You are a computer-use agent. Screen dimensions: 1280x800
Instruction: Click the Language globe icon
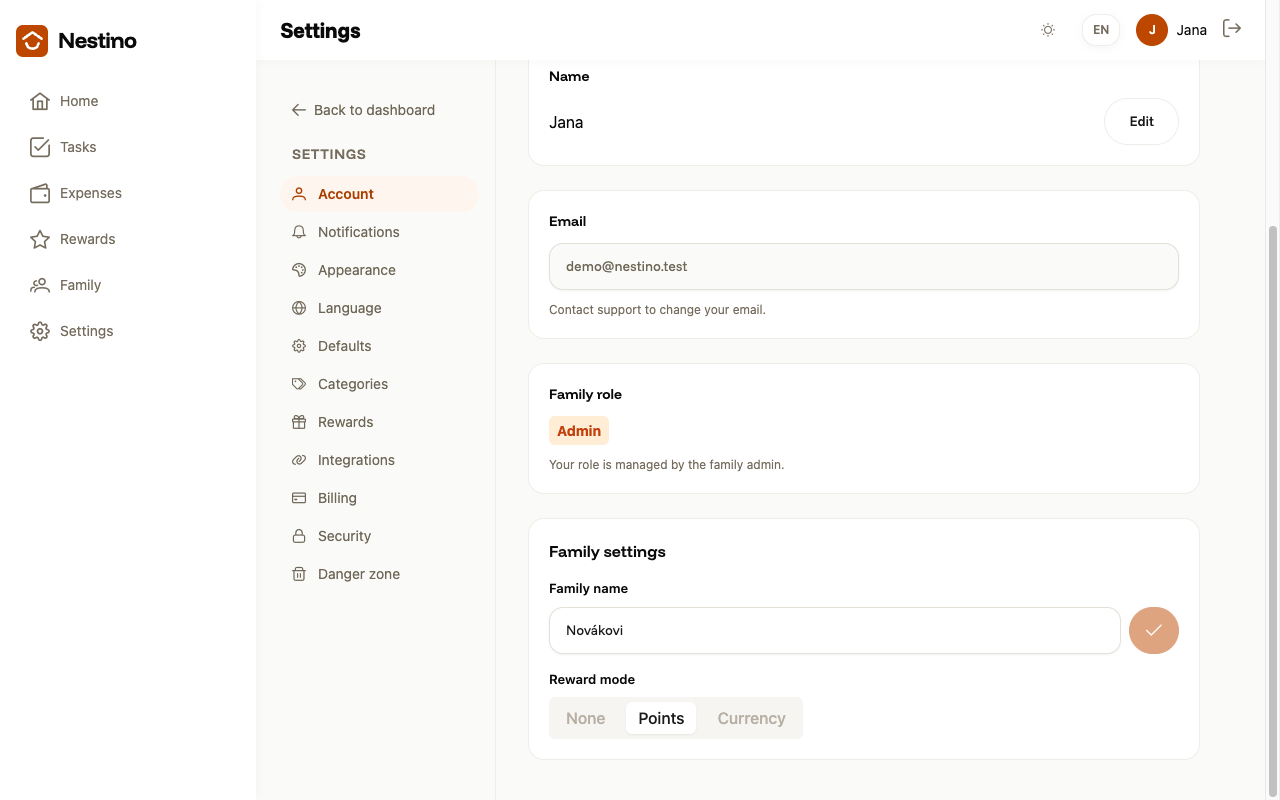299,308
